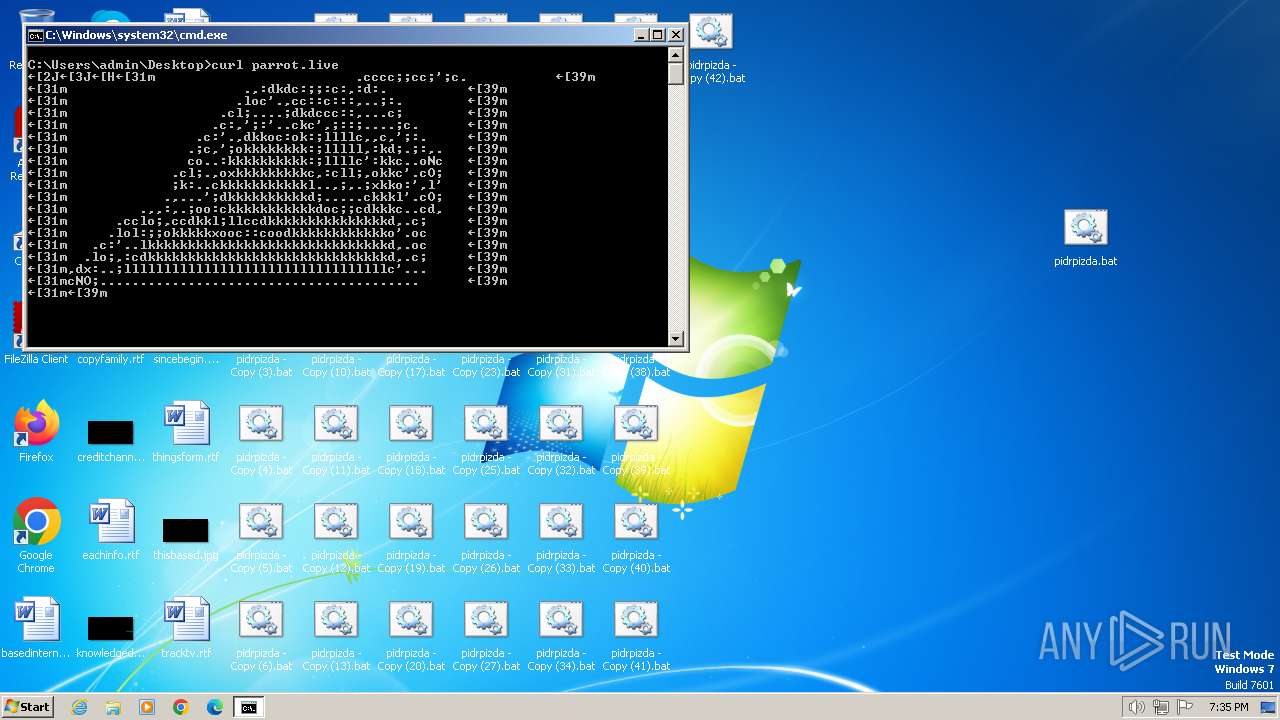Screen dimensions: 1280x720
Task: Select pidrpizda - Copy (42).bat icon
Action: (x=711, y=32)
